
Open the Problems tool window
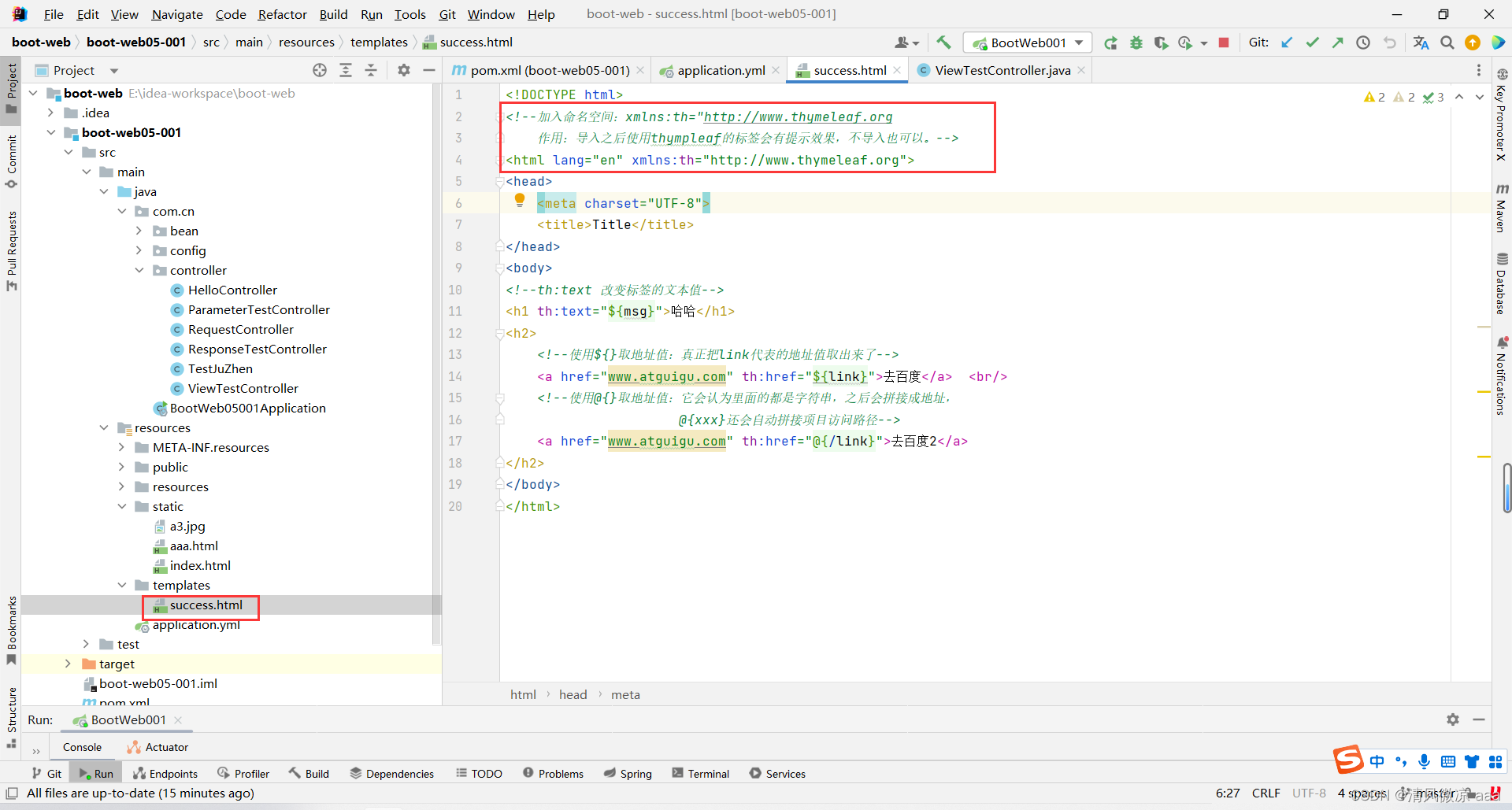[x=553, y=774]
